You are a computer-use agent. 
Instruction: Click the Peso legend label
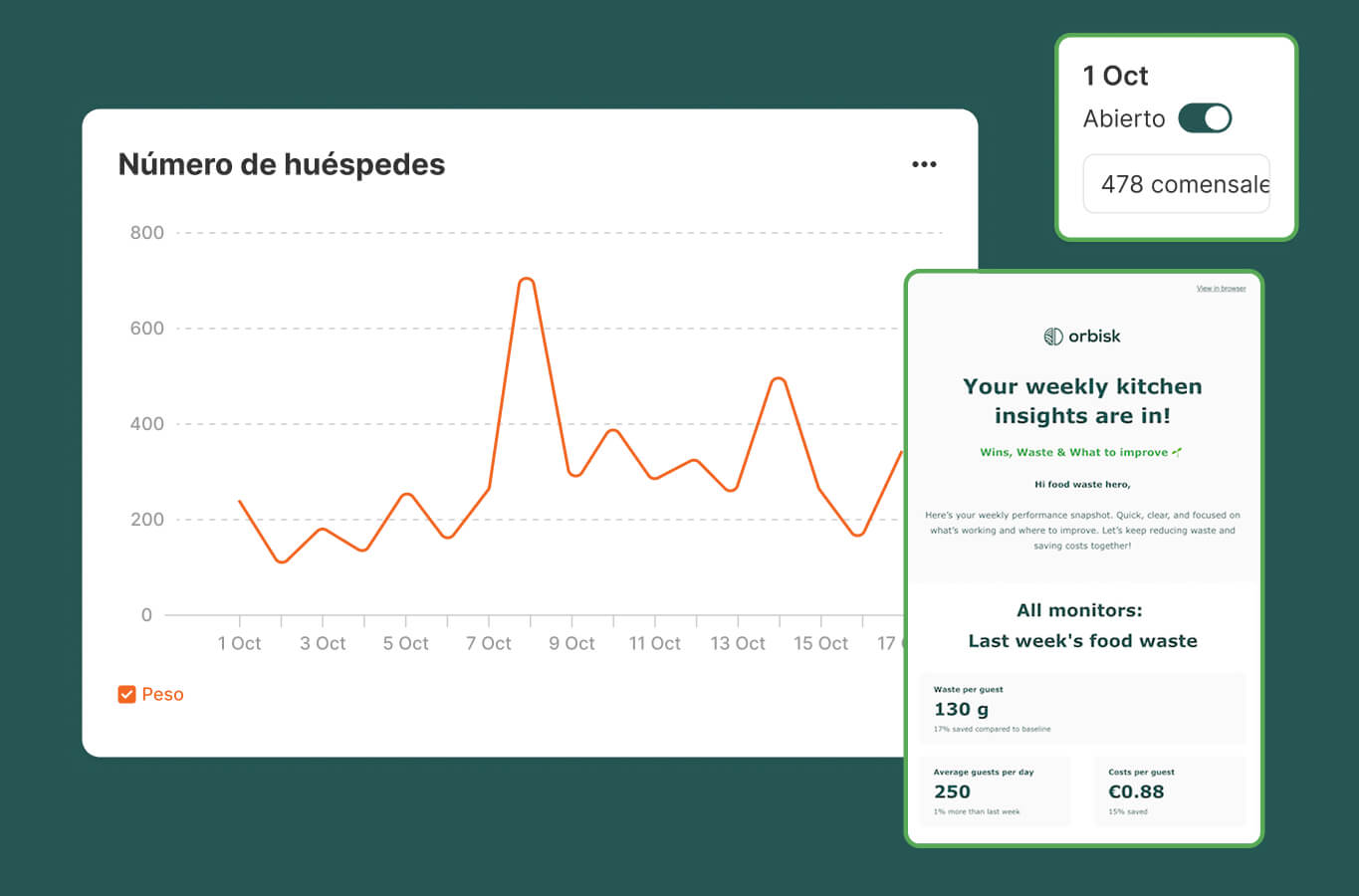162,694
